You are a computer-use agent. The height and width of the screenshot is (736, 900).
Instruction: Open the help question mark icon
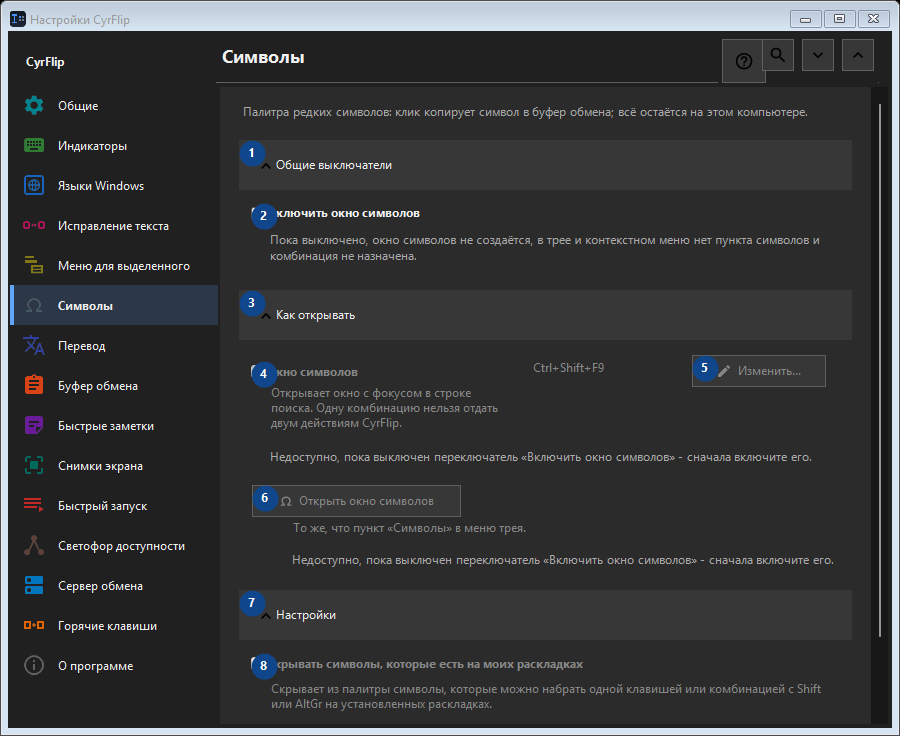(744, 61)
